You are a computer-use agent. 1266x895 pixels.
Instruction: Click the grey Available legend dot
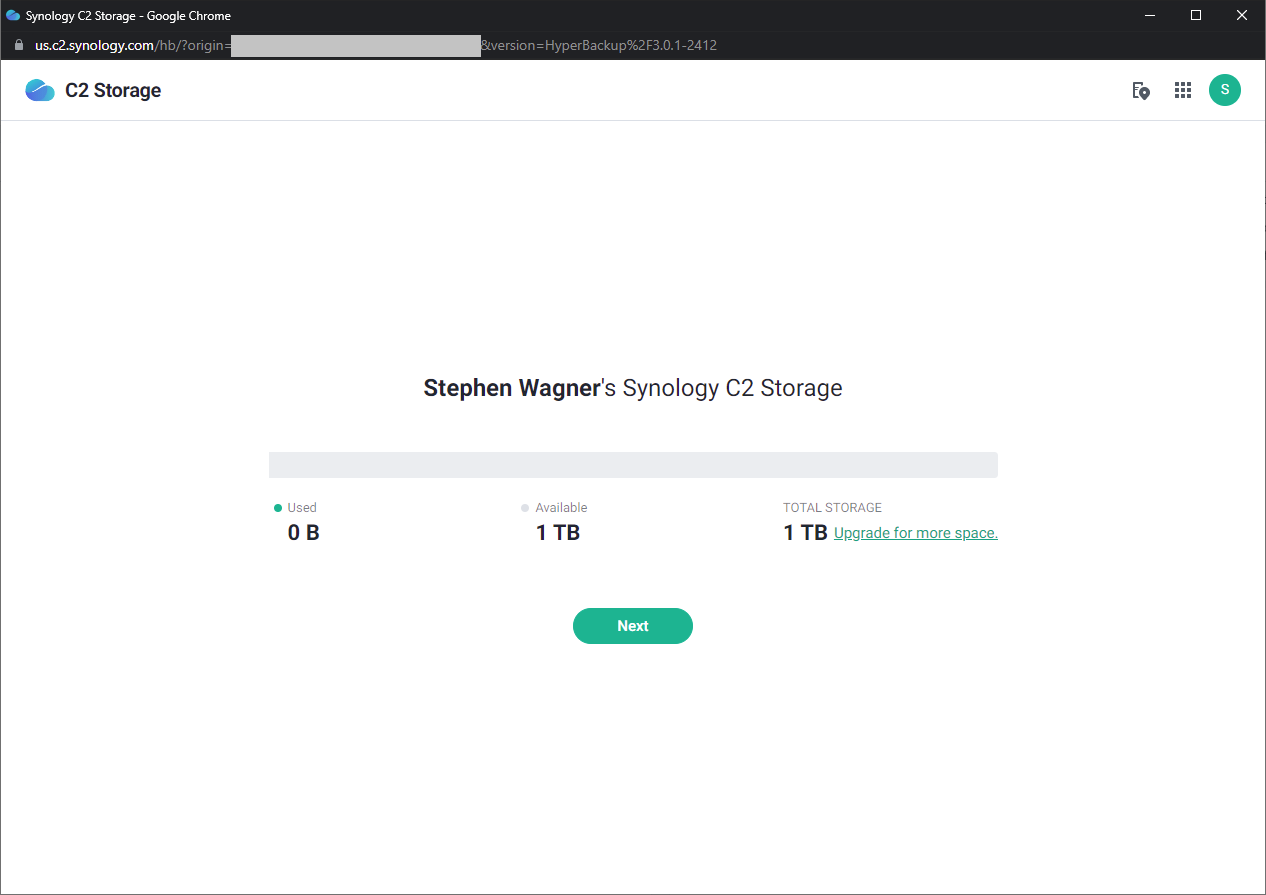click(x=525, y=508)
